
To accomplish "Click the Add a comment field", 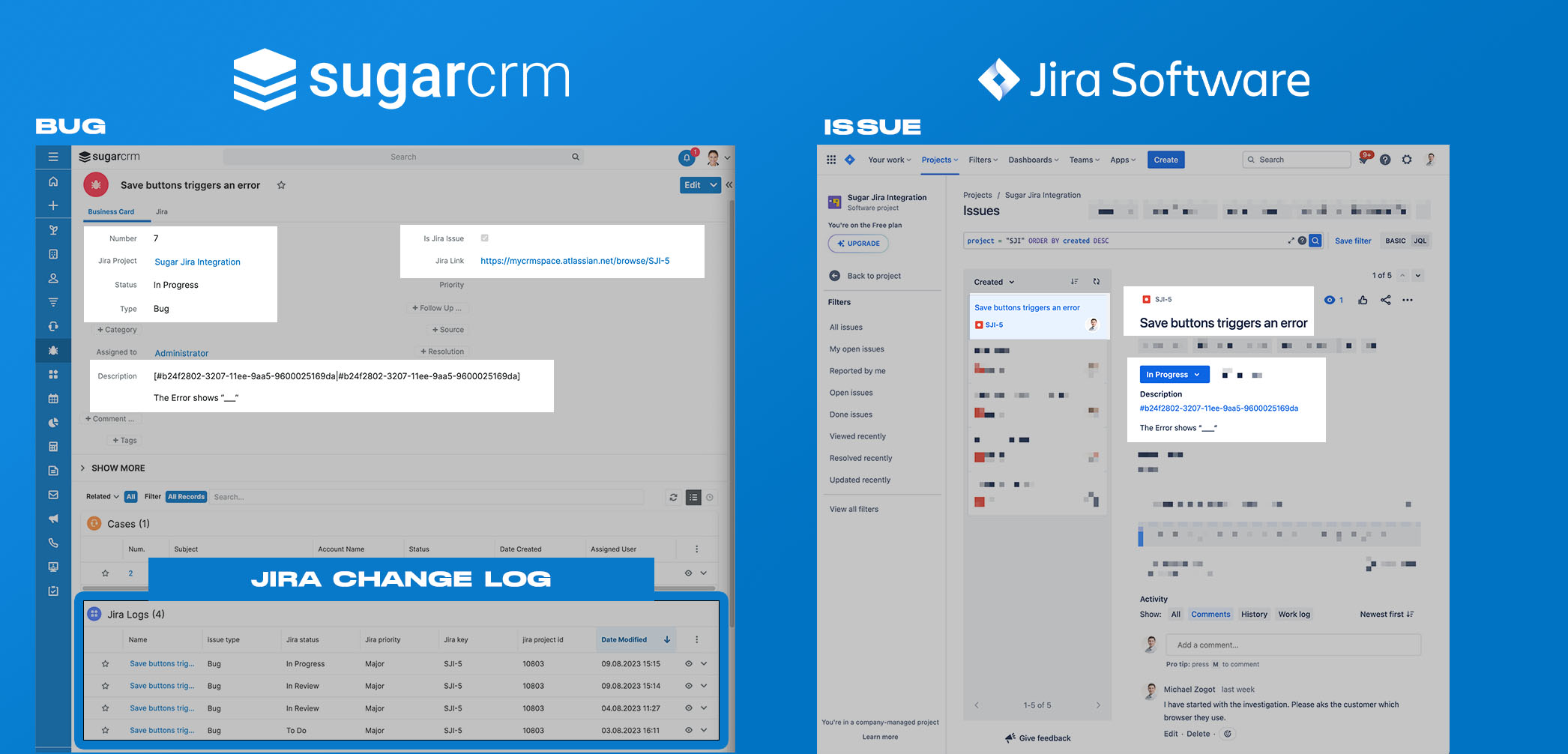I will coord(1293,645).
